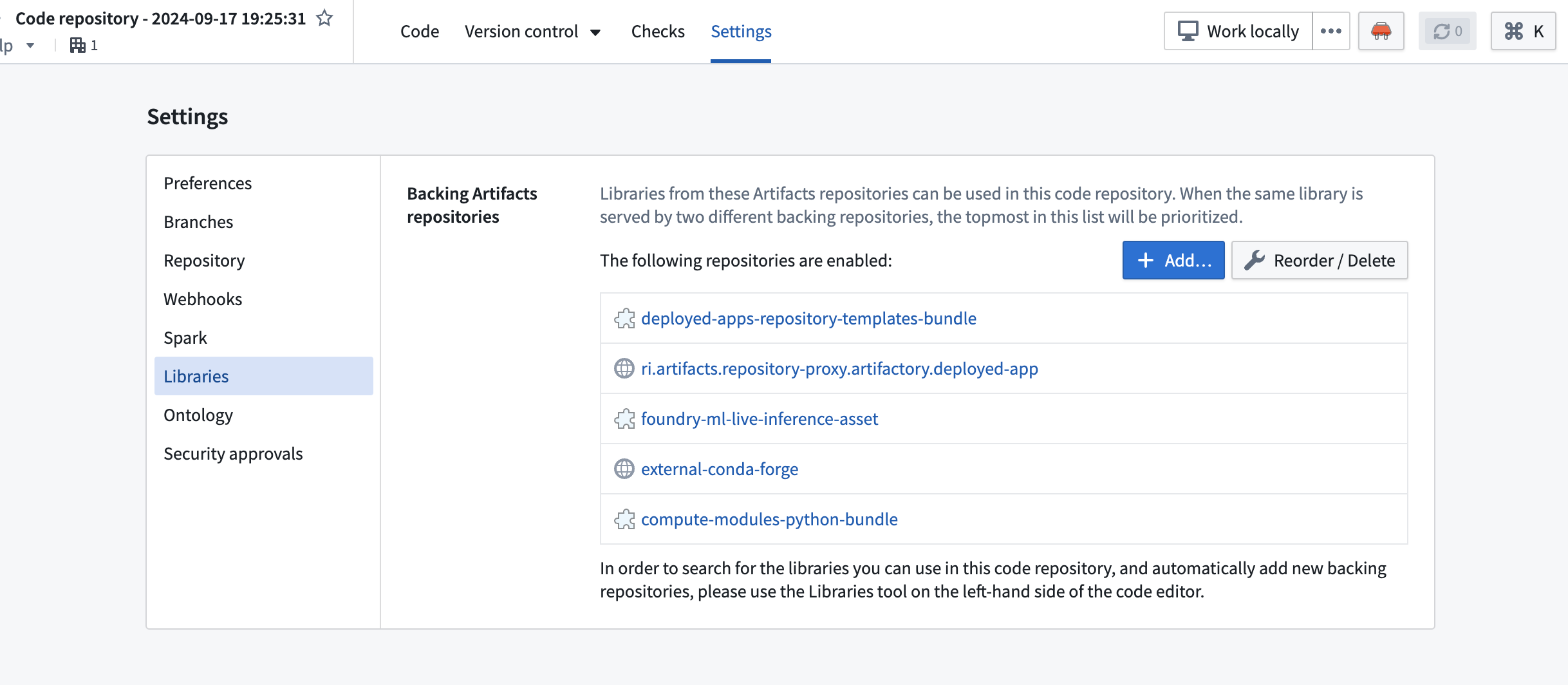Click the puzzle icon beside compute-modules-python-bundle
1568x685 pixels.
[x=624, y=519]
